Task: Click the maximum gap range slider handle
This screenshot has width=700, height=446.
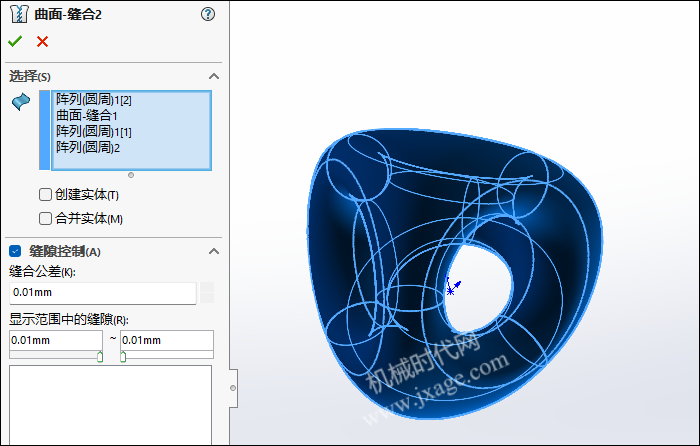Action: [x=123, y=357]
